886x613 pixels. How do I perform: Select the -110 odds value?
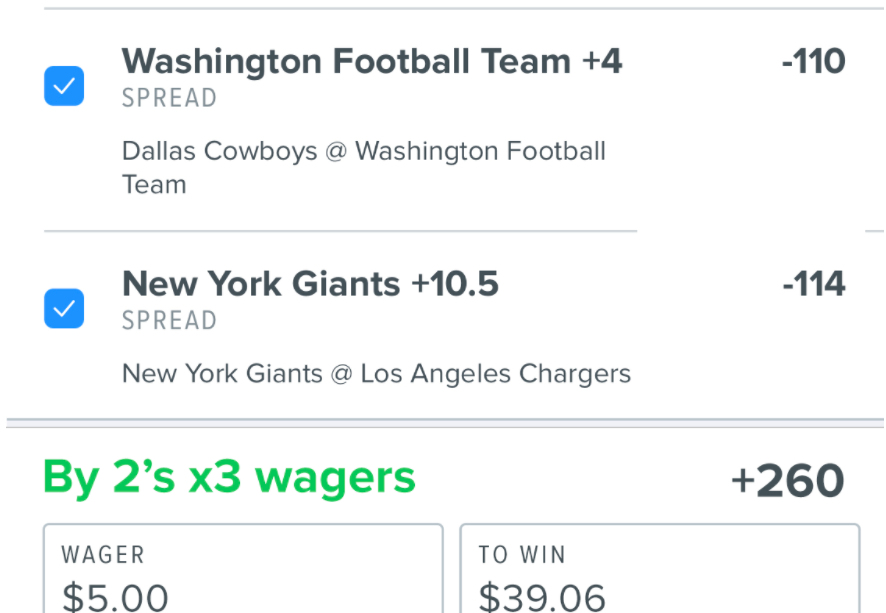tap(814, 61)
